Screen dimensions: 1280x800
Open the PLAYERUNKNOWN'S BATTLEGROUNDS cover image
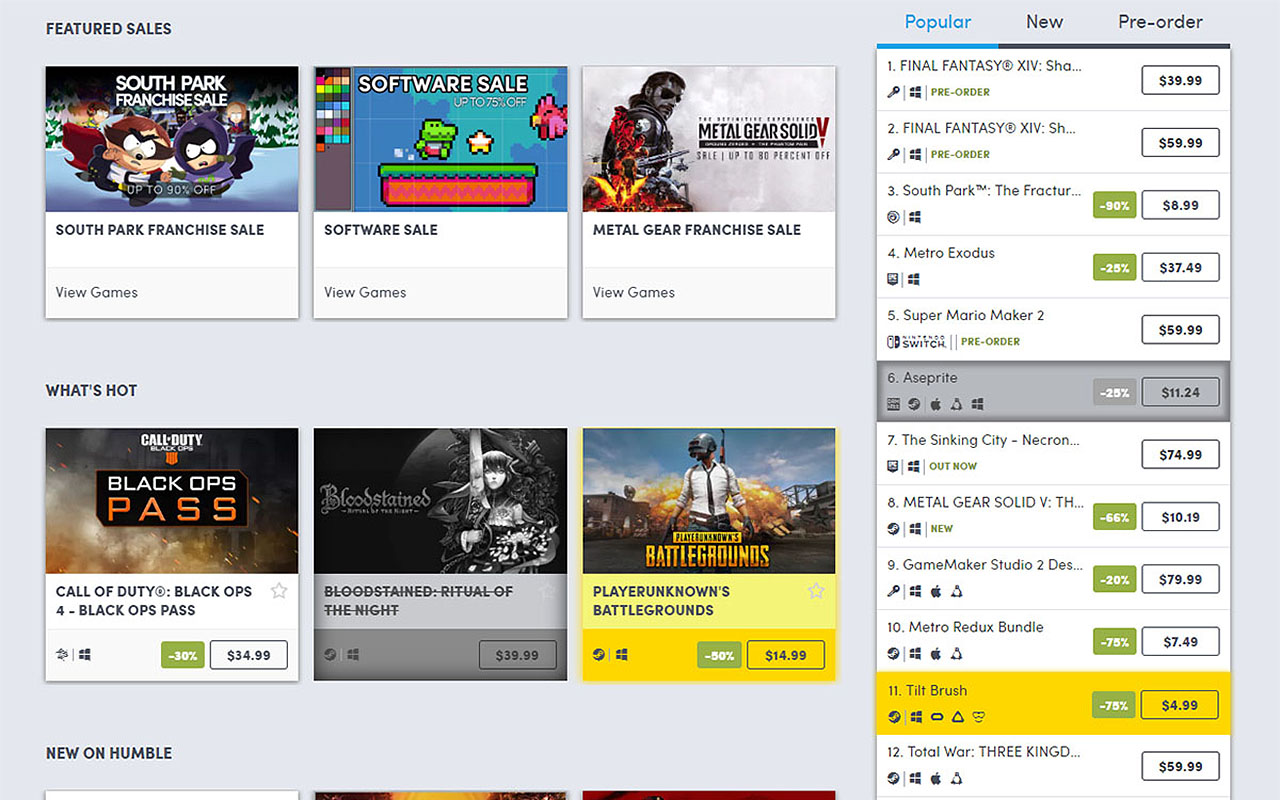point(709,501)
